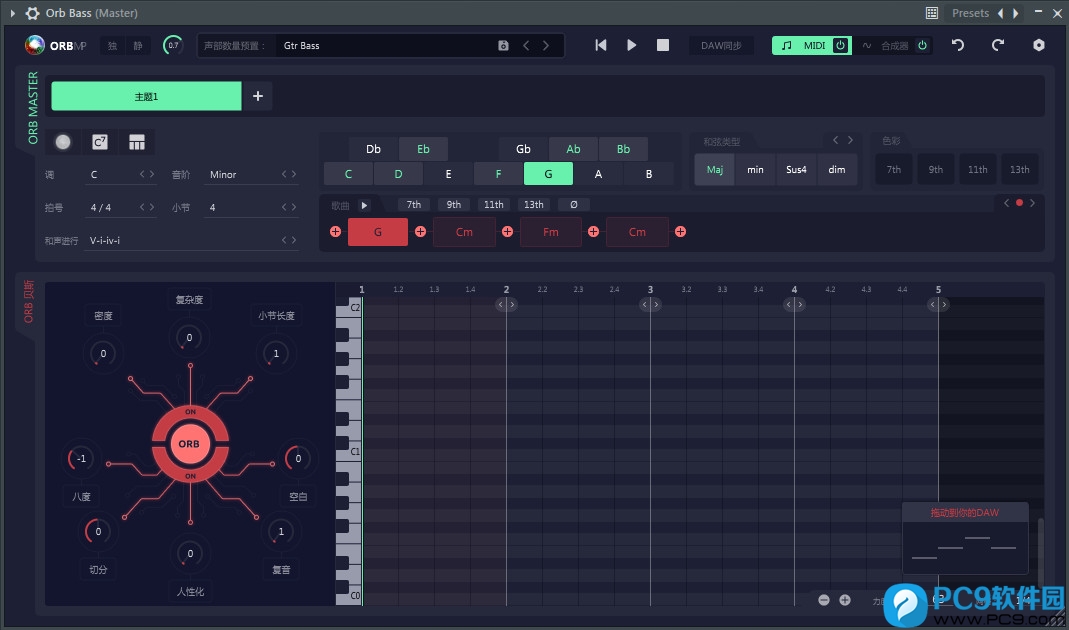Open the FL preset grid icon
The width and height of the screenshot is (1069, 630).
pos(932,13)
